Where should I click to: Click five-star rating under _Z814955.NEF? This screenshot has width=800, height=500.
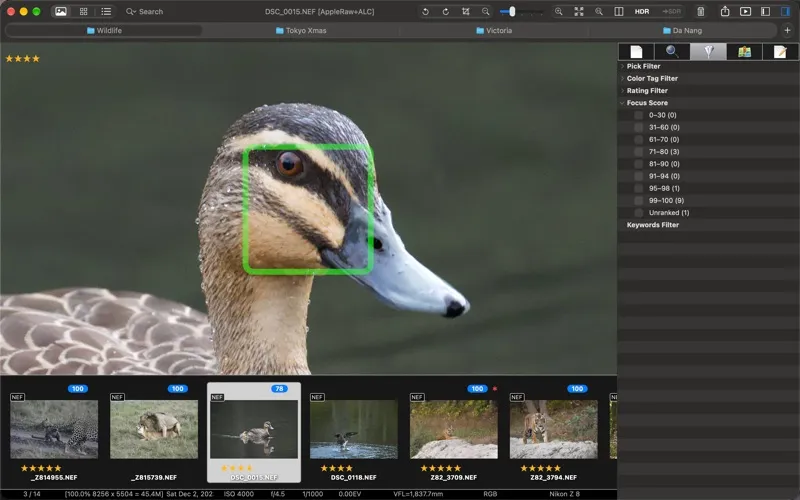(x=41, y=468)
